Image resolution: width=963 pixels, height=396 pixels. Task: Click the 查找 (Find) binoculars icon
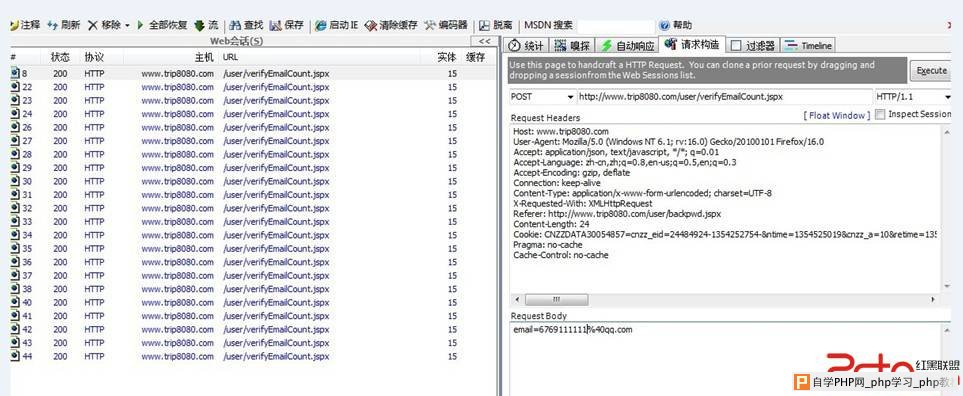235,25
